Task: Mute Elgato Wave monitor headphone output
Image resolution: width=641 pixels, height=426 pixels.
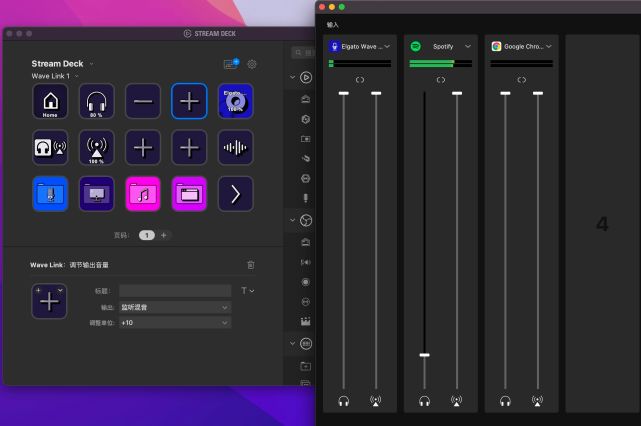Action: tap(344, 401)
